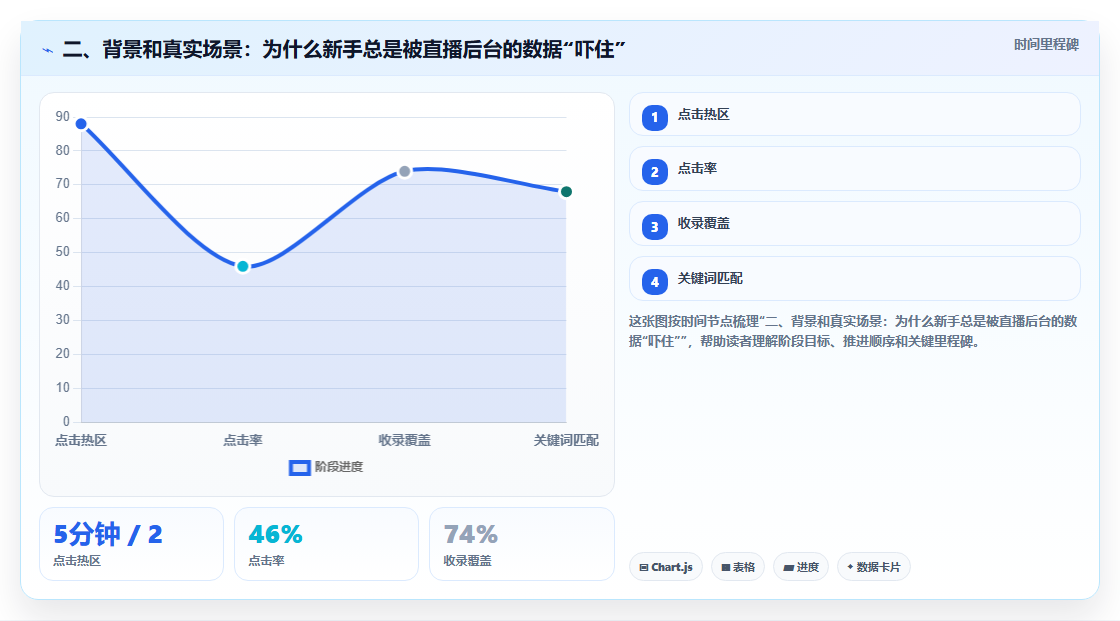Open the 收录覆盖 milestone row
The height and width of the screenshot is (621, 1120).
coord(854,224)
